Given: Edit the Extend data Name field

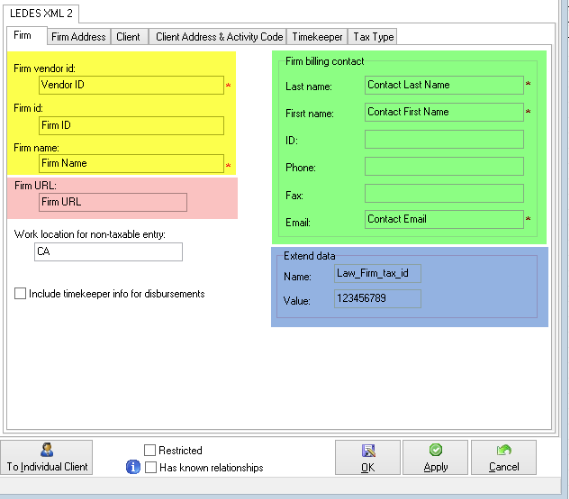Looking at the screenshot, I should tap(377, 273).
